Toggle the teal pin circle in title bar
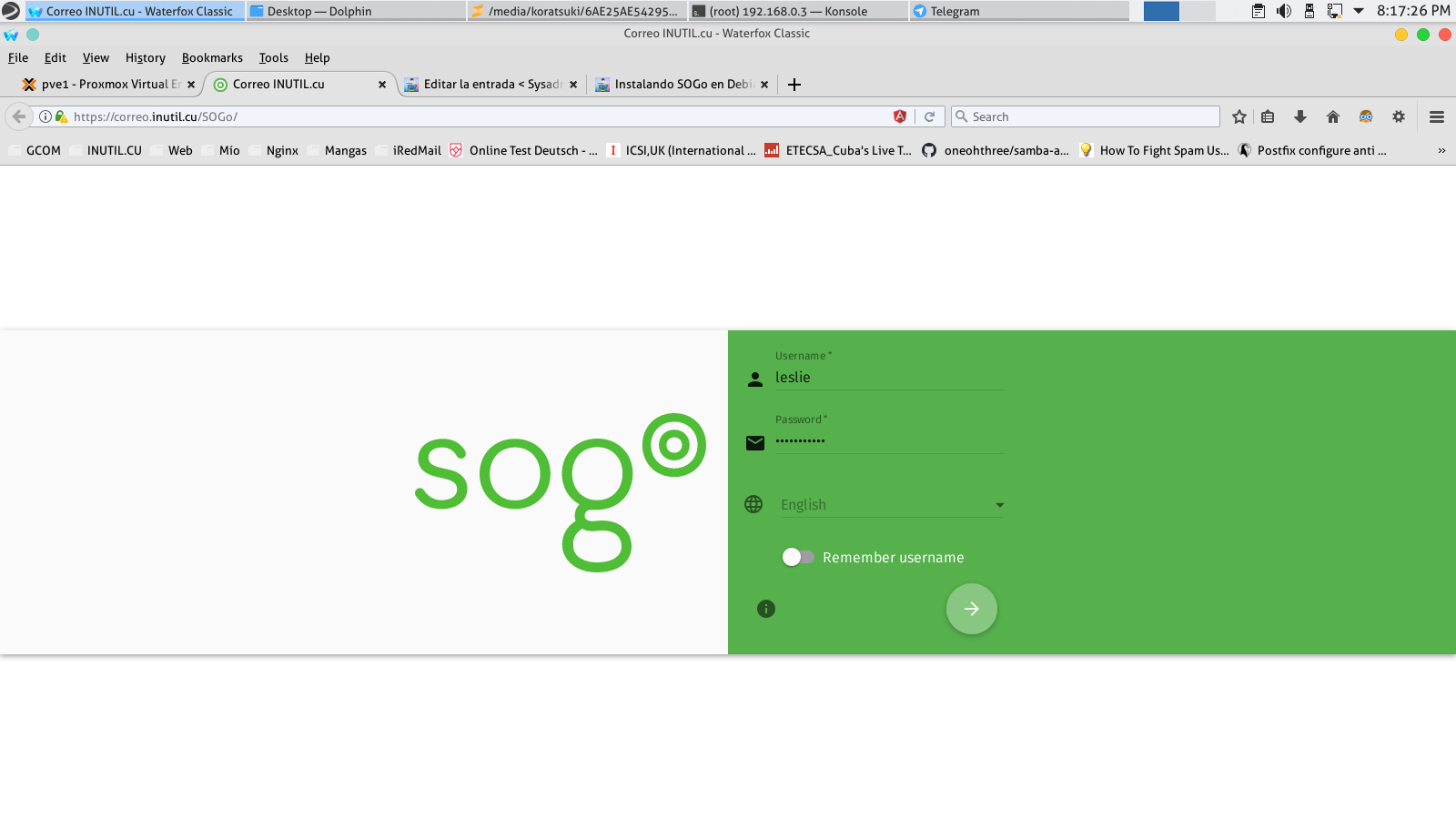 33,35
